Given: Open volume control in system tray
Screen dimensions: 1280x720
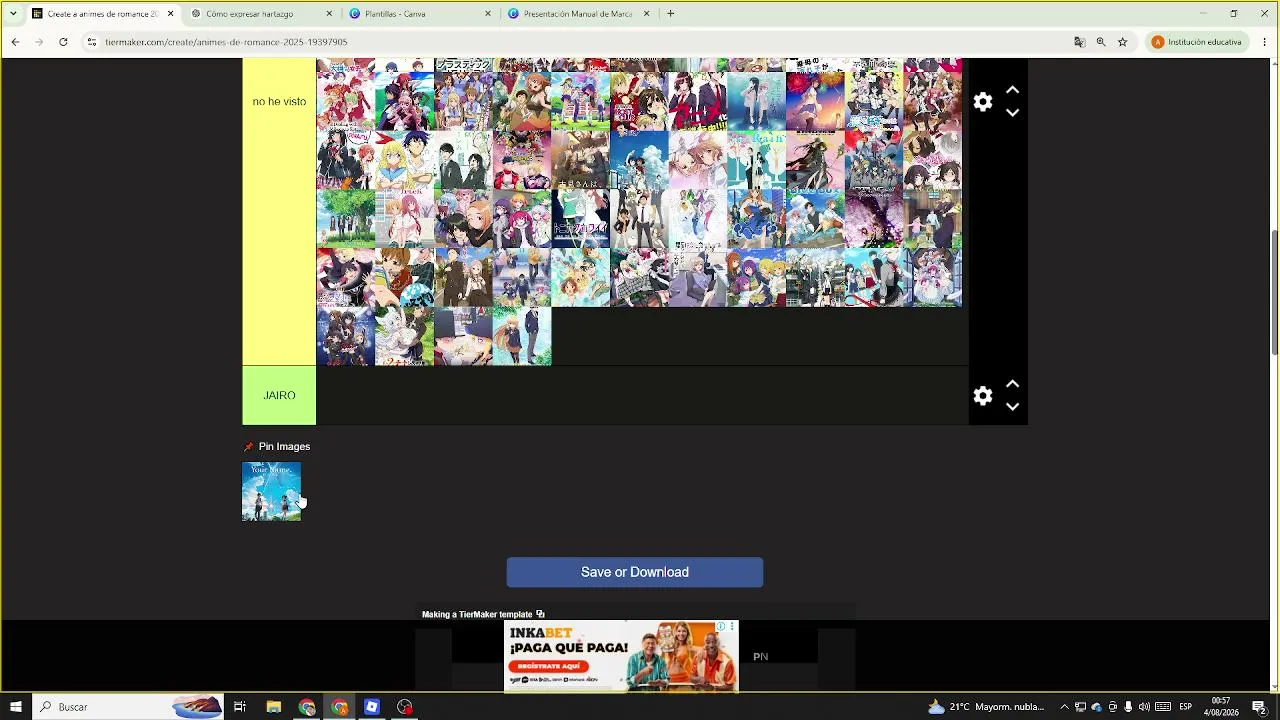Looking at the screenshot, I should [1144, 707].
